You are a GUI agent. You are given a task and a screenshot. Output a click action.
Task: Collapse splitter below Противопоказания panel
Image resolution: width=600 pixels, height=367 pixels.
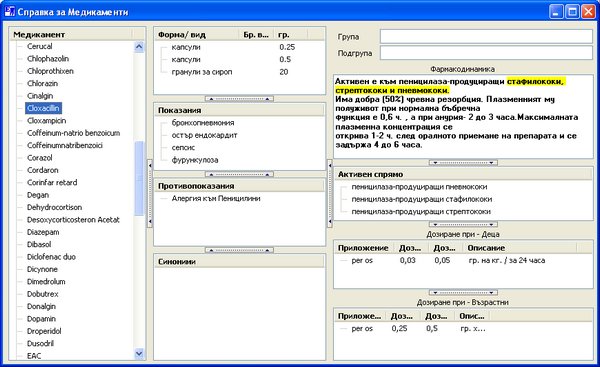point(239,250)
